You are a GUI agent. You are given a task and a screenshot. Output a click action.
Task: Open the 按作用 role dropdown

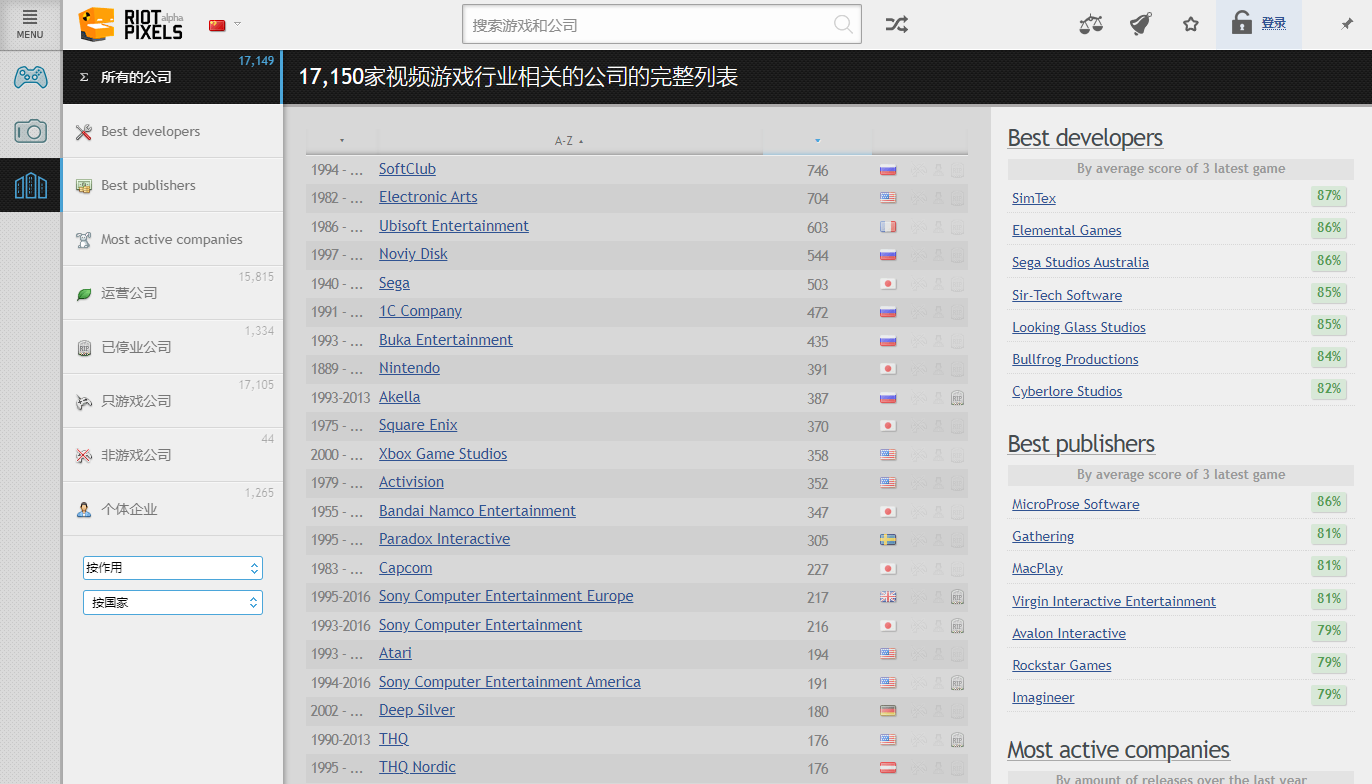coord(172,568)
